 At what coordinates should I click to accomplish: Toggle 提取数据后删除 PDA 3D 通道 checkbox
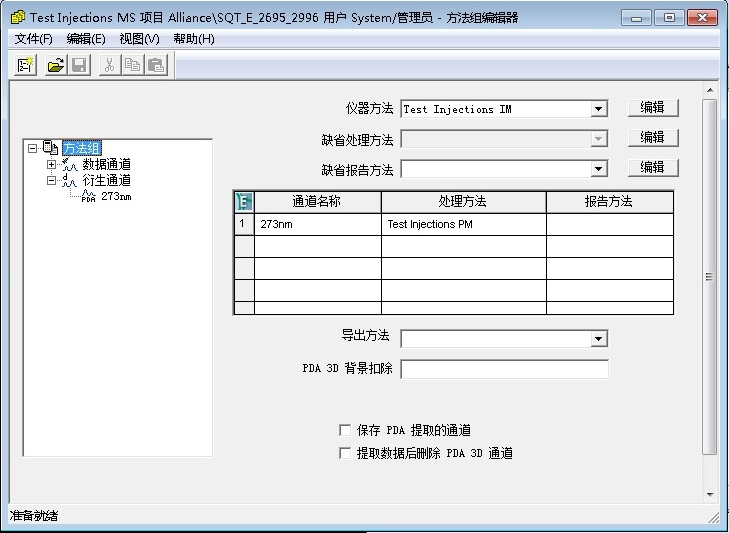pyautogui.click(x=346, y=453)
